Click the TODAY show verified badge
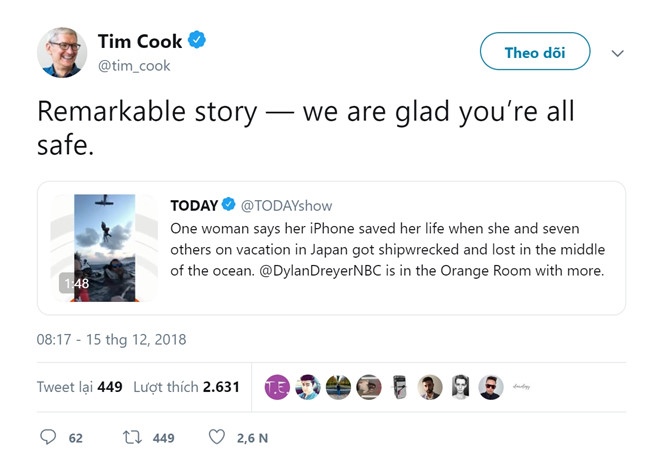 tap(229, 205)
